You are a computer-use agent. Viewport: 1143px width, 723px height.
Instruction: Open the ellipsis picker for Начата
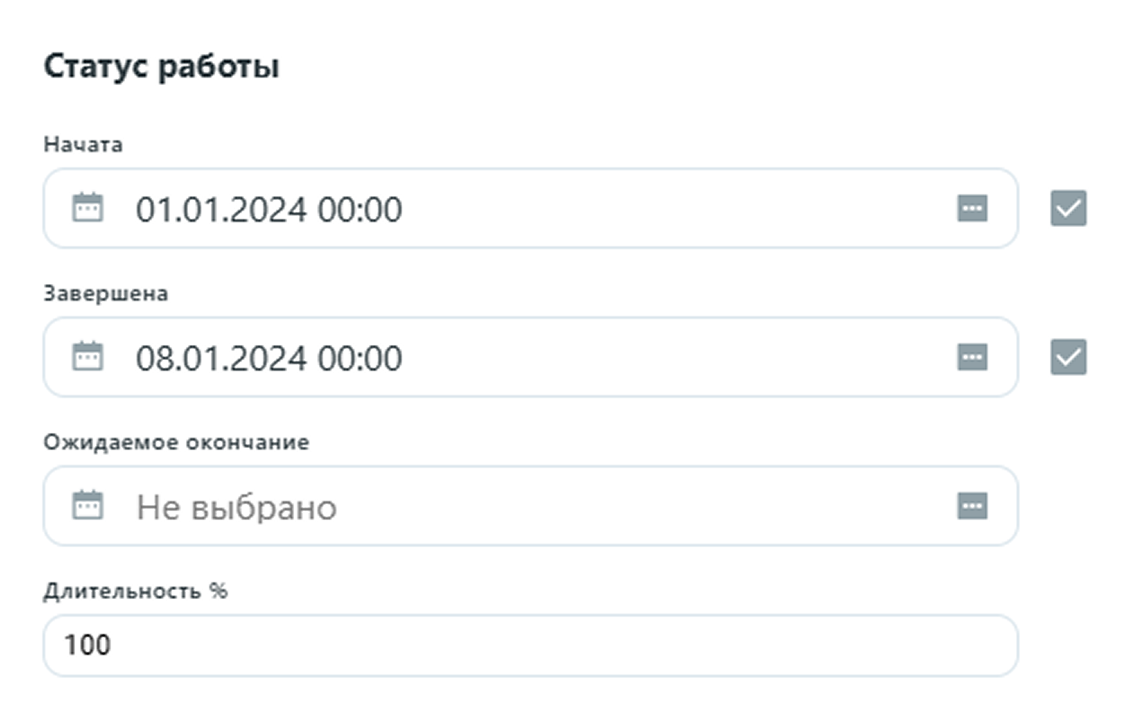(x=972, y=209)
